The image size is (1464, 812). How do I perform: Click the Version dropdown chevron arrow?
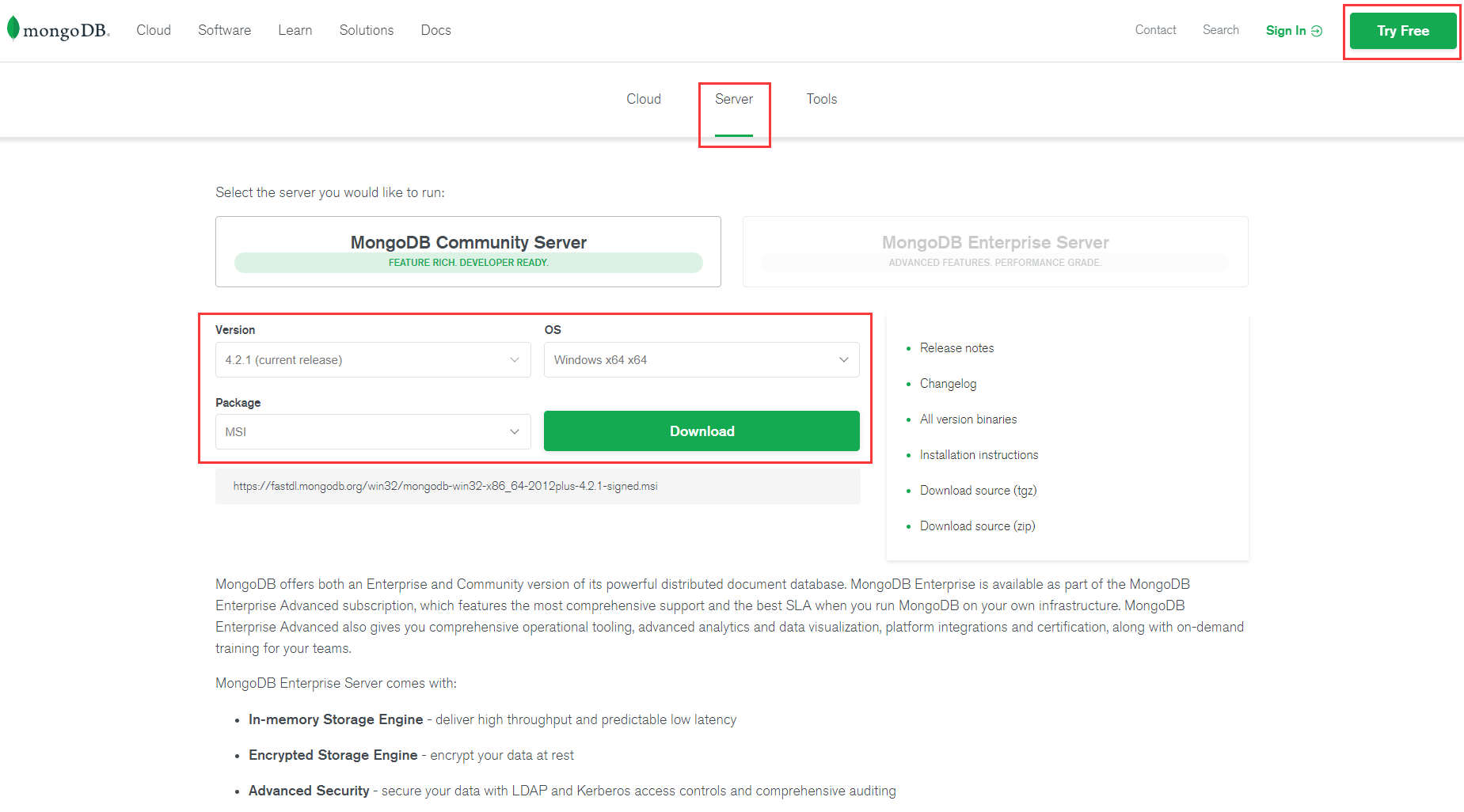(515, 360)
